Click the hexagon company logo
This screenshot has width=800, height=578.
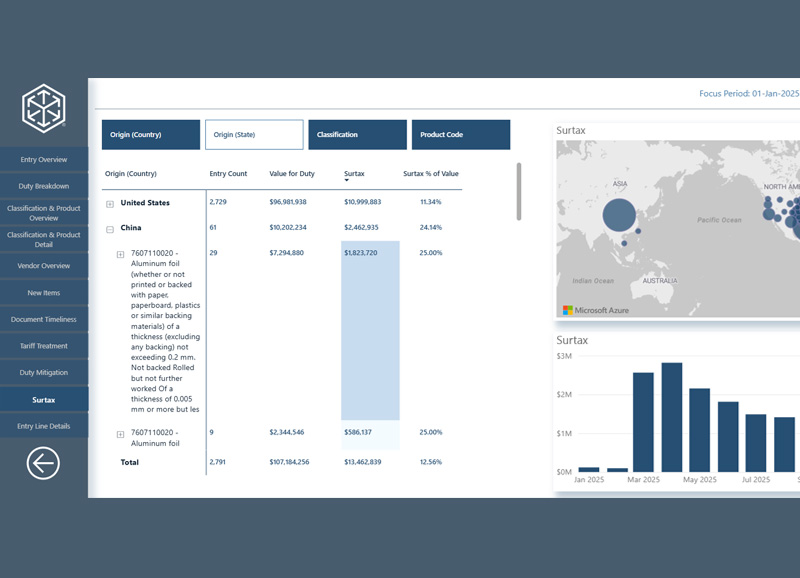click(x=44, y=108)
